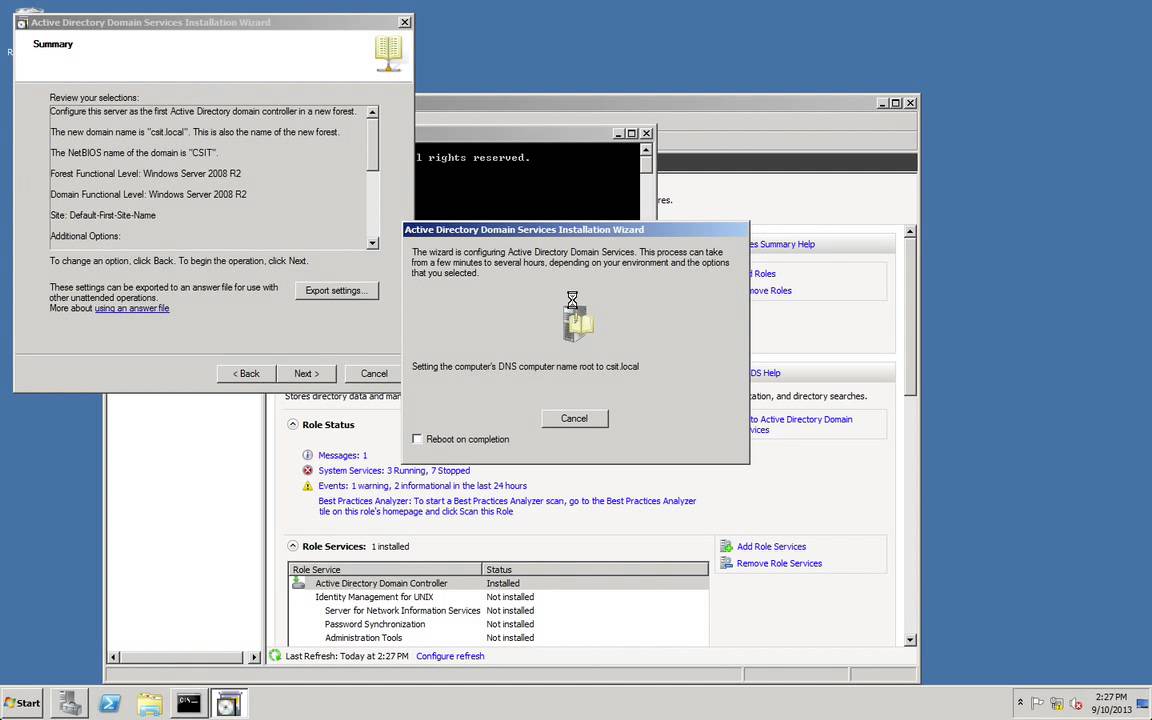Open Windows Explorer from the taskbar

click(x=150, y=703)
